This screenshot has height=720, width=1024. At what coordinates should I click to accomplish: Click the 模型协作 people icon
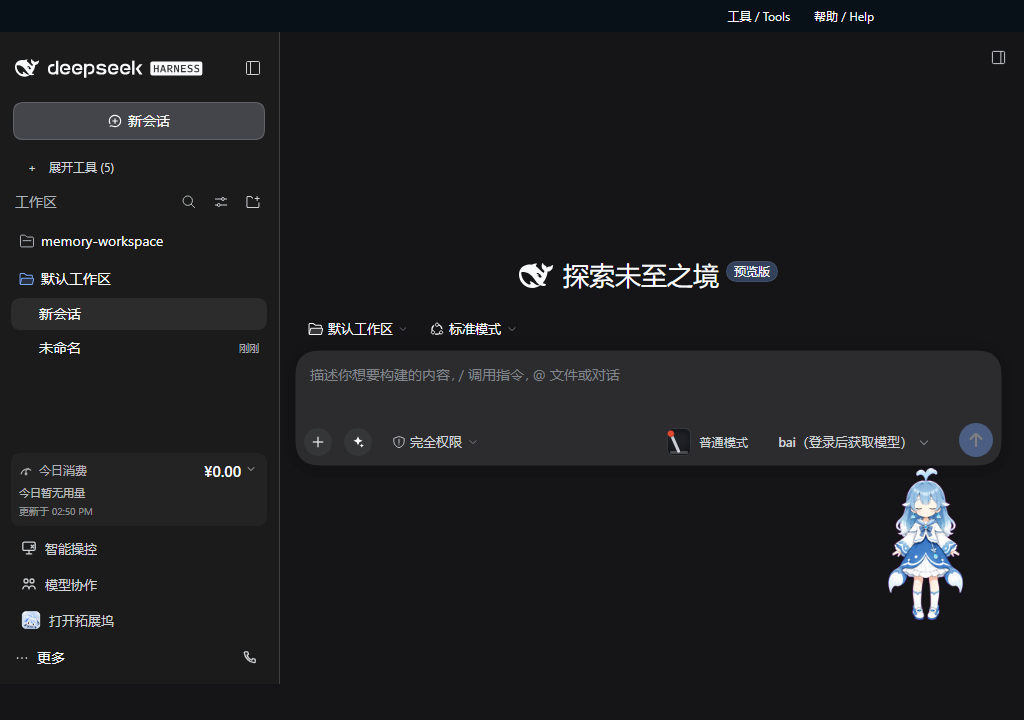pos(29,584)
